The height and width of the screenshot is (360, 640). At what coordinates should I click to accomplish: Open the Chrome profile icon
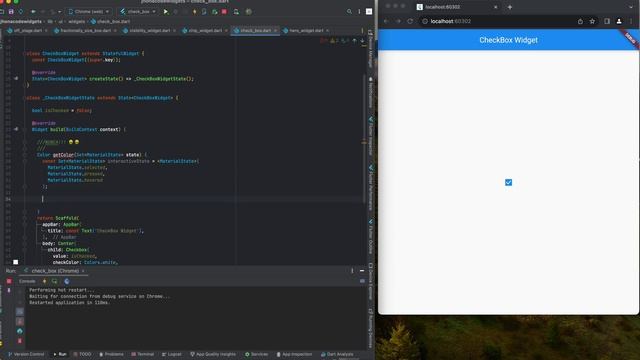pos(619,21)
